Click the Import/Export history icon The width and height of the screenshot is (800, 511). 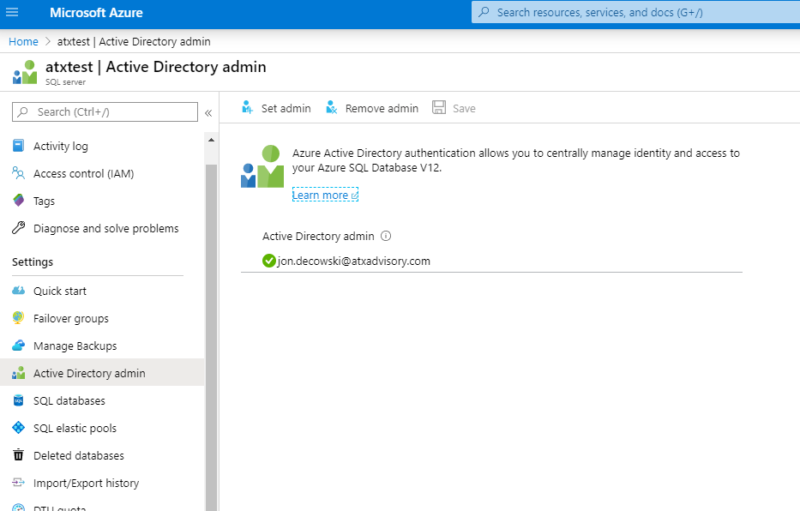[18, 482]
